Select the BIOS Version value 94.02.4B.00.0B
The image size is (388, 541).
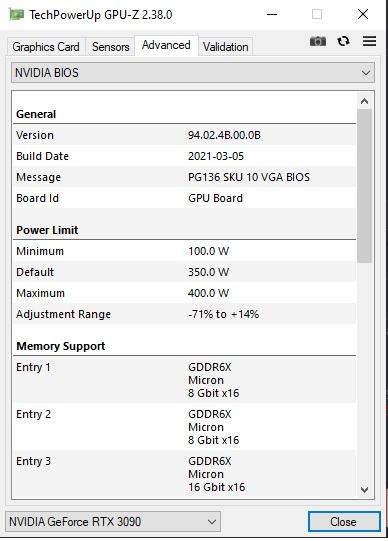coord(224,135)
